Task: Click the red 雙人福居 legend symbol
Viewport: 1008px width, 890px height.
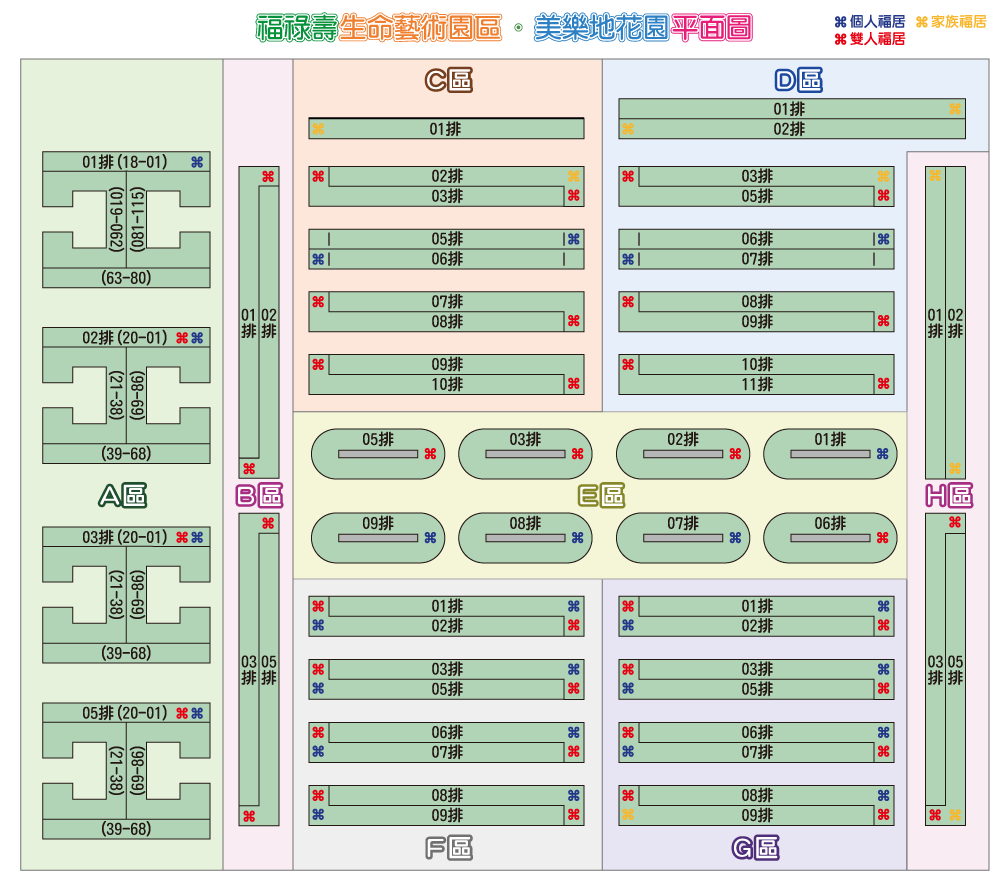Action: pyautogui.click(x=840, y=39)
